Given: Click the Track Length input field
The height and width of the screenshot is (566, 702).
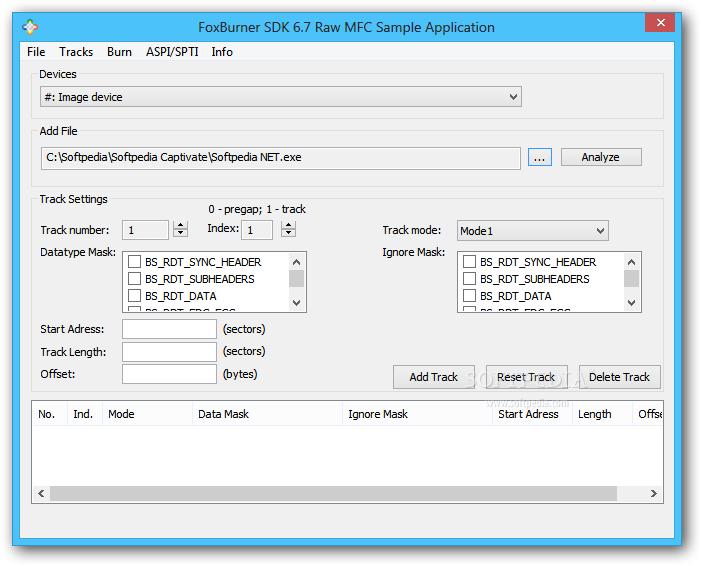Looking at the screenshot, I should click(x=169, y=352).
